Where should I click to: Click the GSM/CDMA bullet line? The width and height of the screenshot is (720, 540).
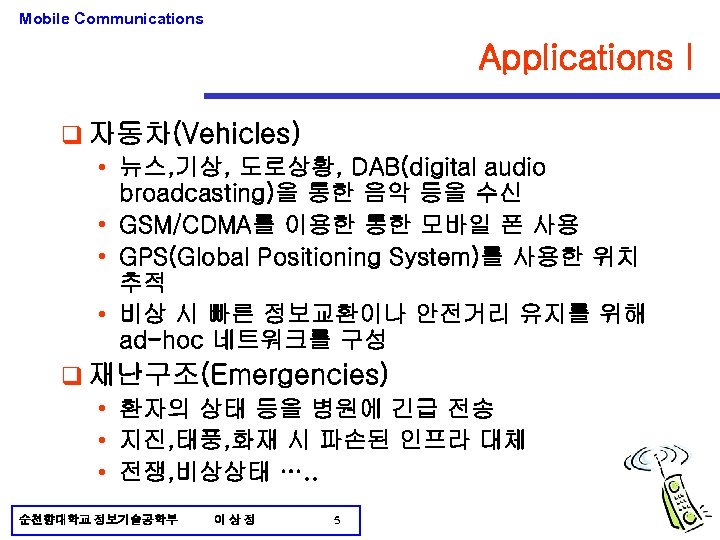[x=349, y=225]
